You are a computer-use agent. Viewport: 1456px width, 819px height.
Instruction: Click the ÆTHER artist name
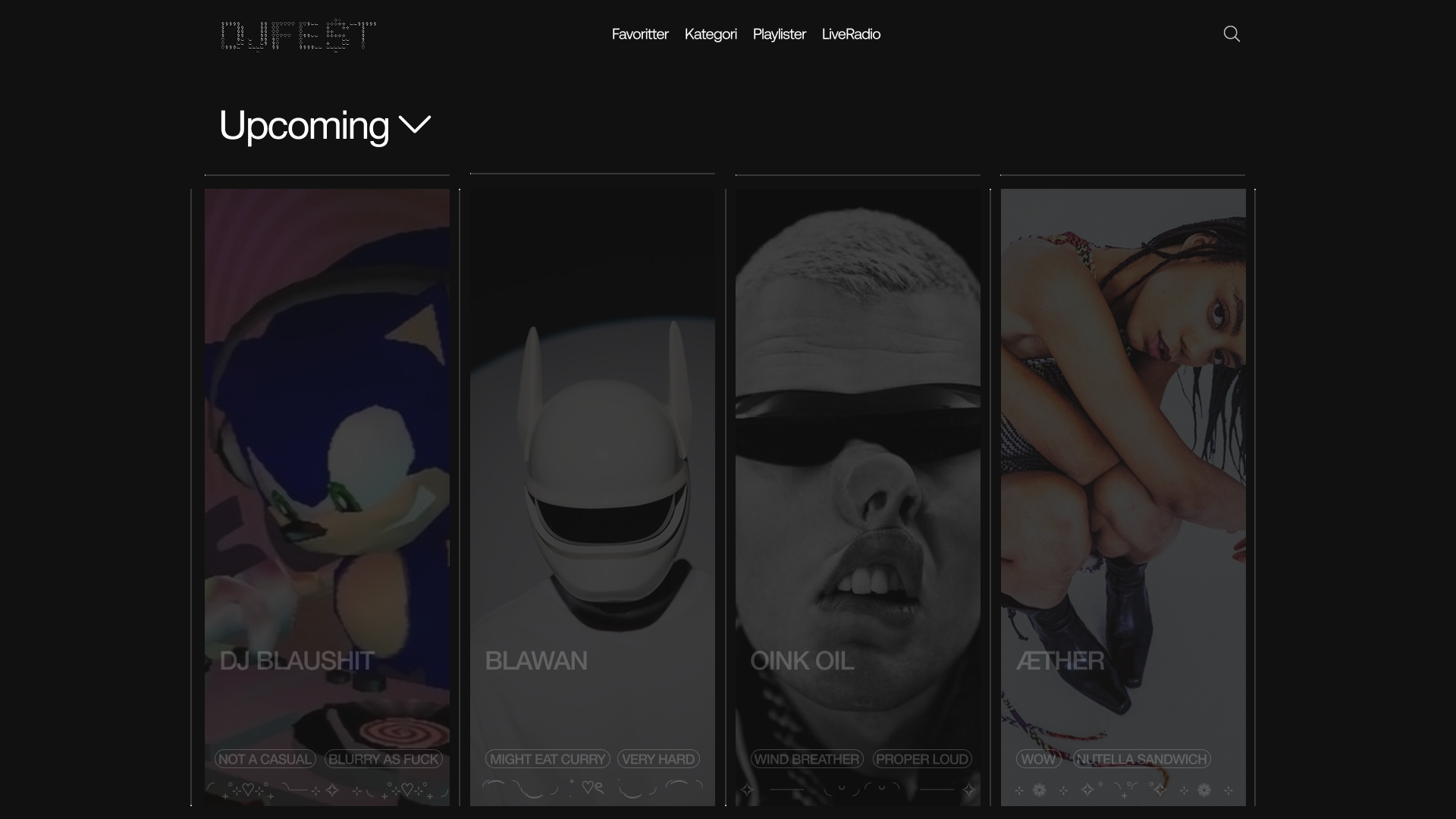(1059, 661)
